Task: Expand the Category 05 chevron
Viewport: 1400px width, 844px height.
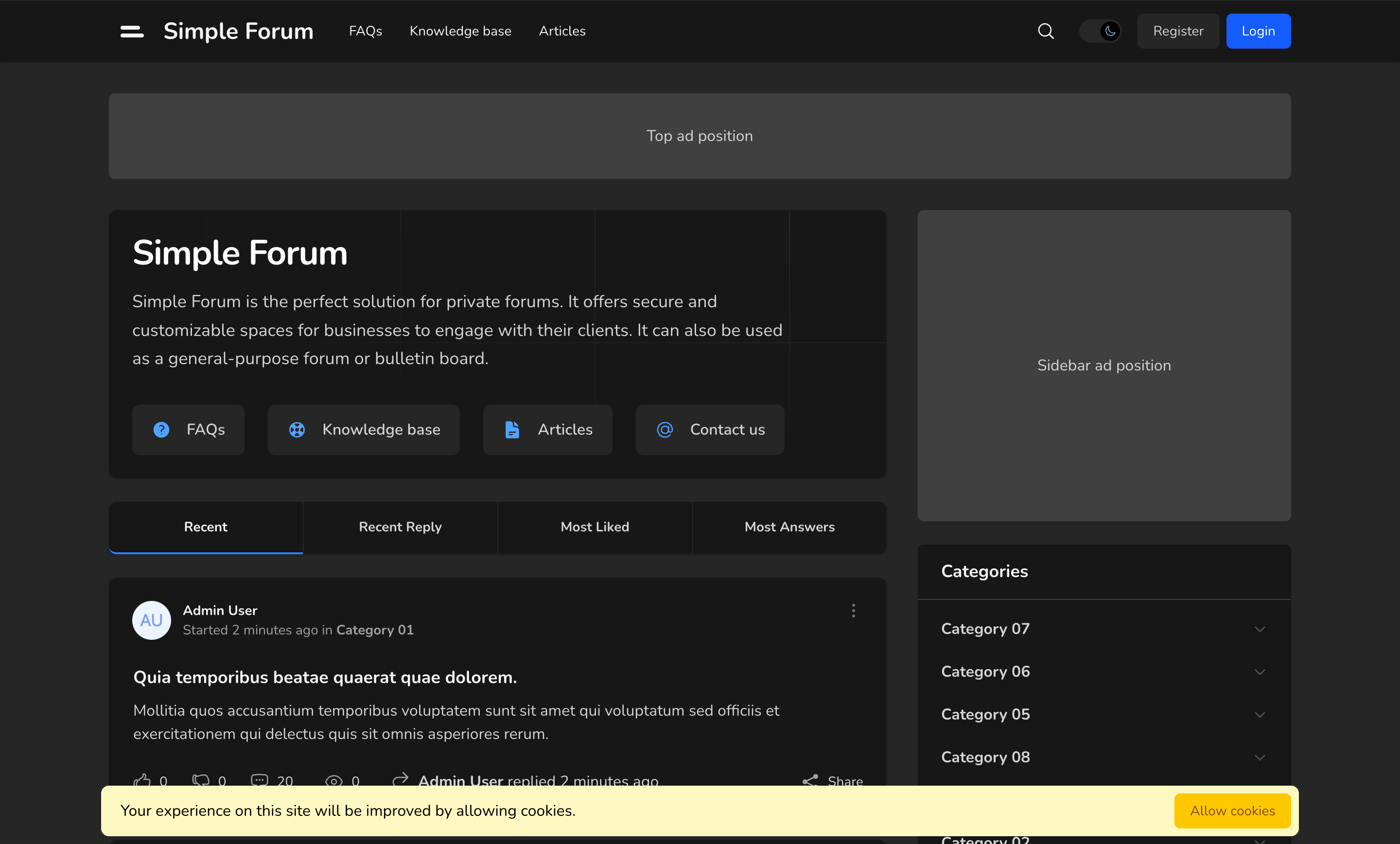Action: (x=1260, y=714)
